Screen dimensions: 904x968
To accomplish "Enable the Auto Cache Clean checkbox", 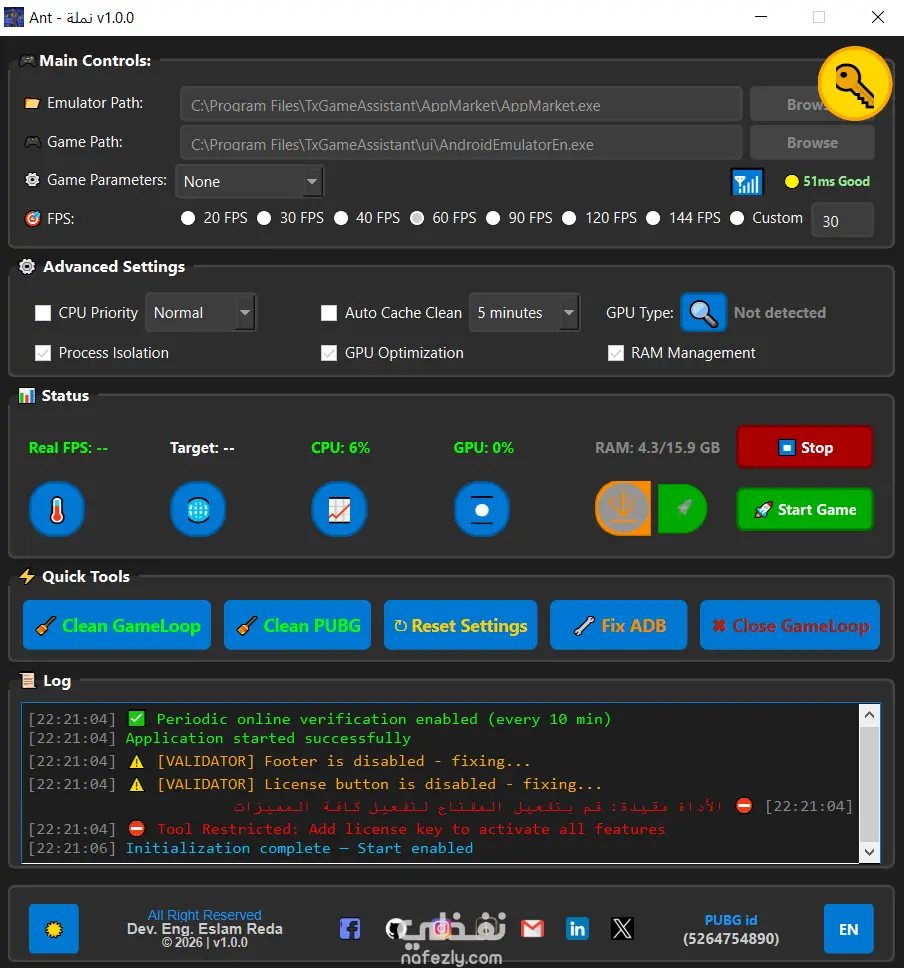I will [329, 313].
